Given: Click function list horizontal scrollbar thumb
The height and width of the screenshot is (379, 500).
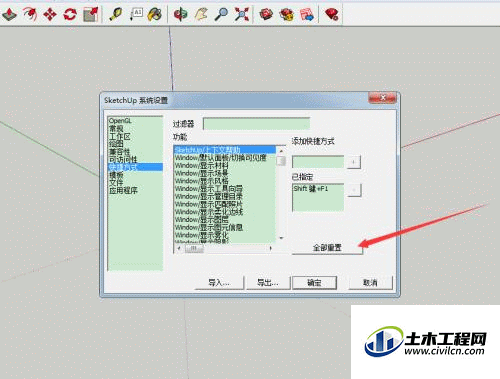Looking at the screenshot, I should pyautogui.click(x=194, y=248).
